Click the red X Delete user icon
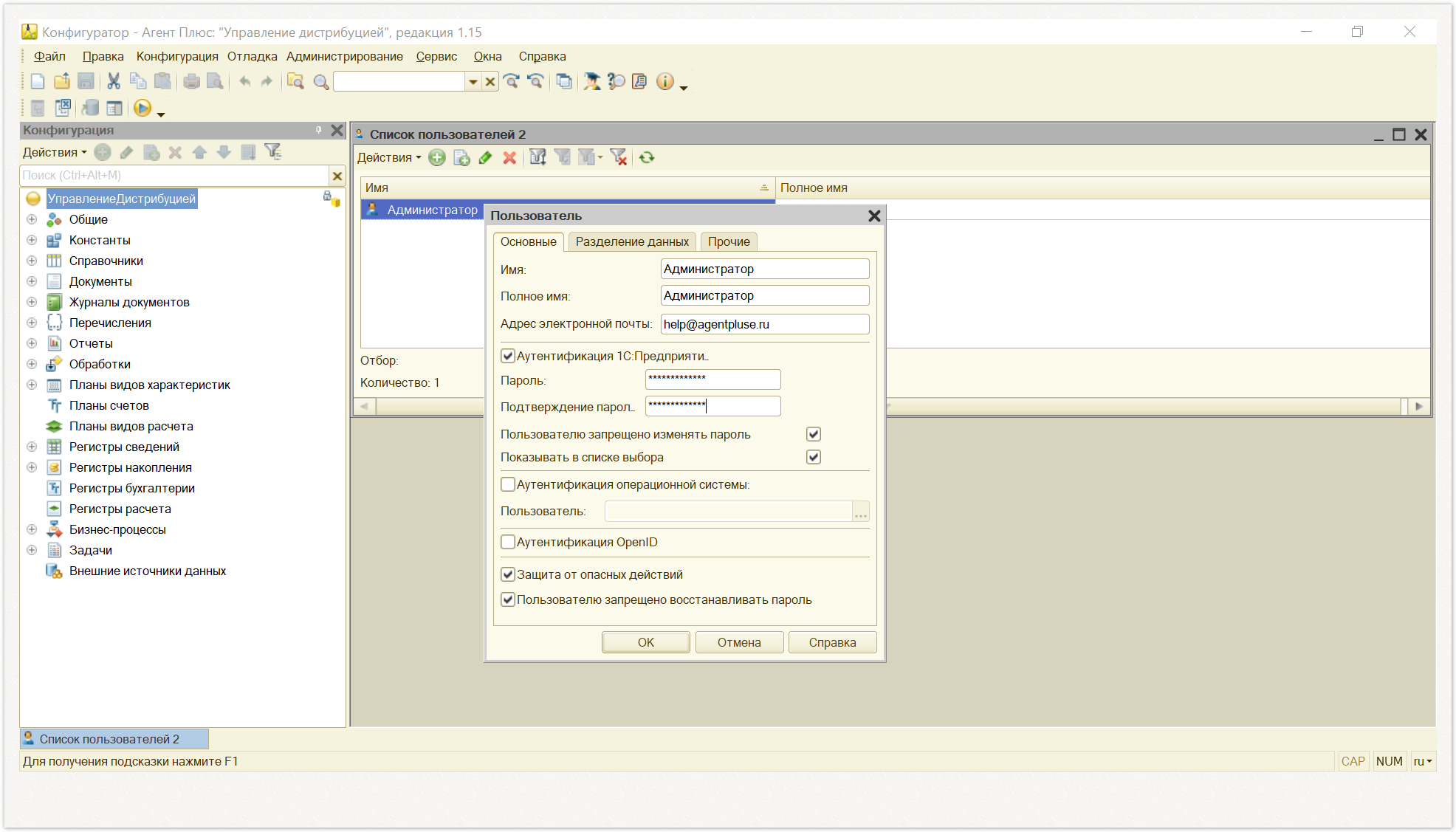Screen dimensions: 1456x832 click(509, 158)
